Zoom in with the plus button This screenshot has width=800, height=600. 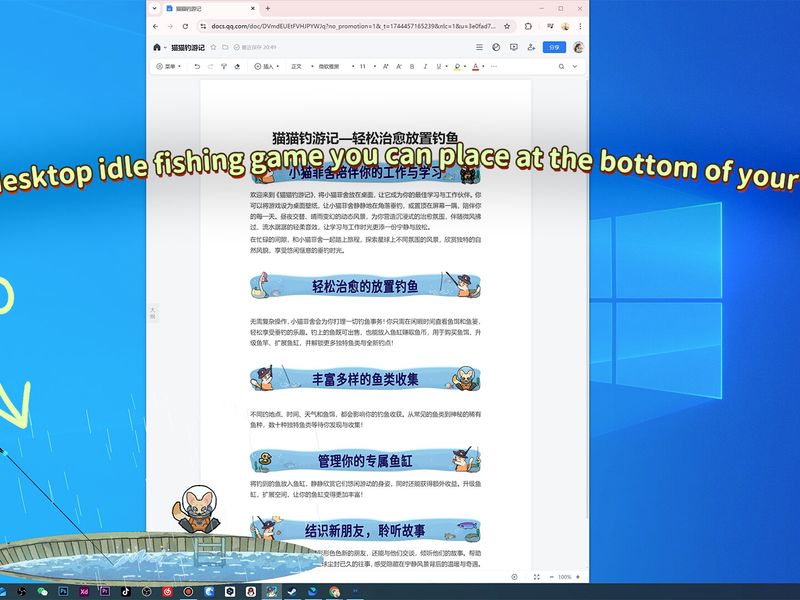point(578,577)
